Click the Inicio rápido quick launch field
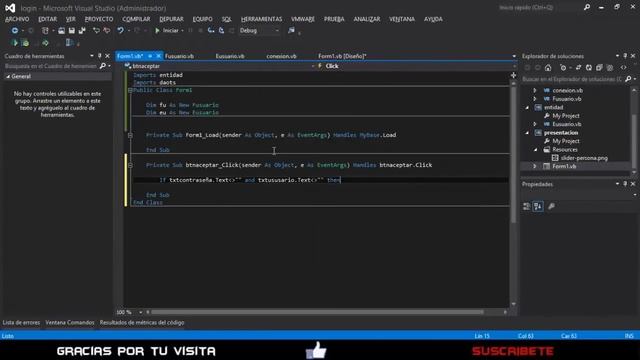Image resolution: width=640 pixels, height=360 pixels. point(540,7)
